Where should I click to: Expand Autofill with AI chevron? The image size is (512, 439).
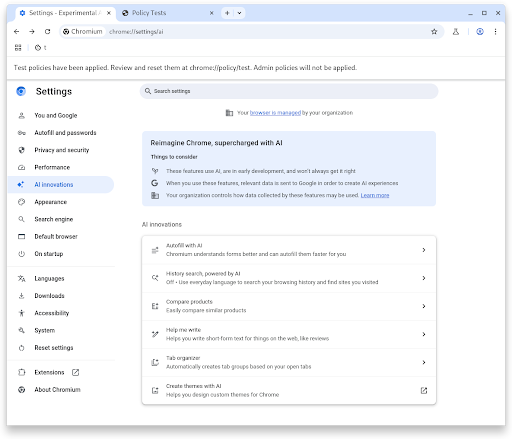[x=424, y=250]
